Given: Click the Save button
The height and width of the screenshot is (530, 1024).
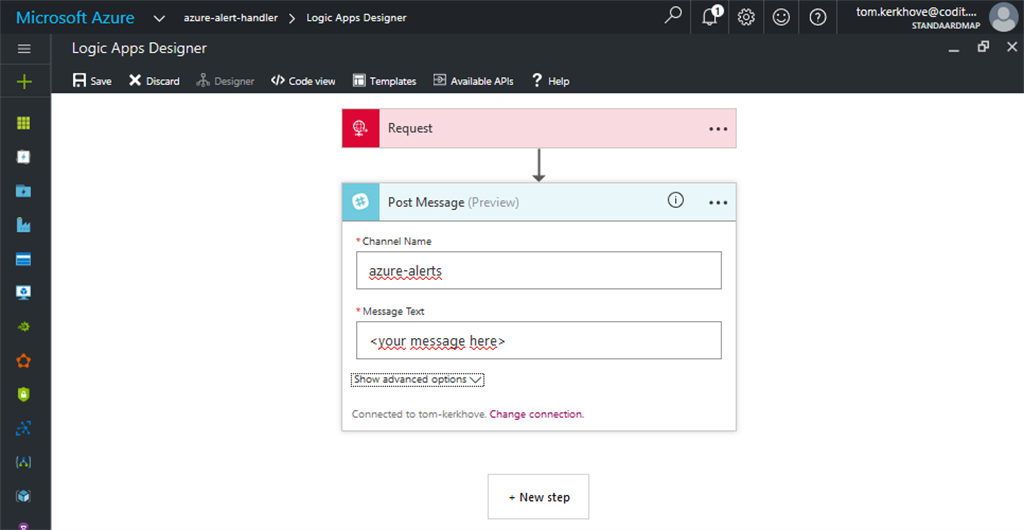Looking at the screenshot, I should pyautogui.click(x=92, y=81).
